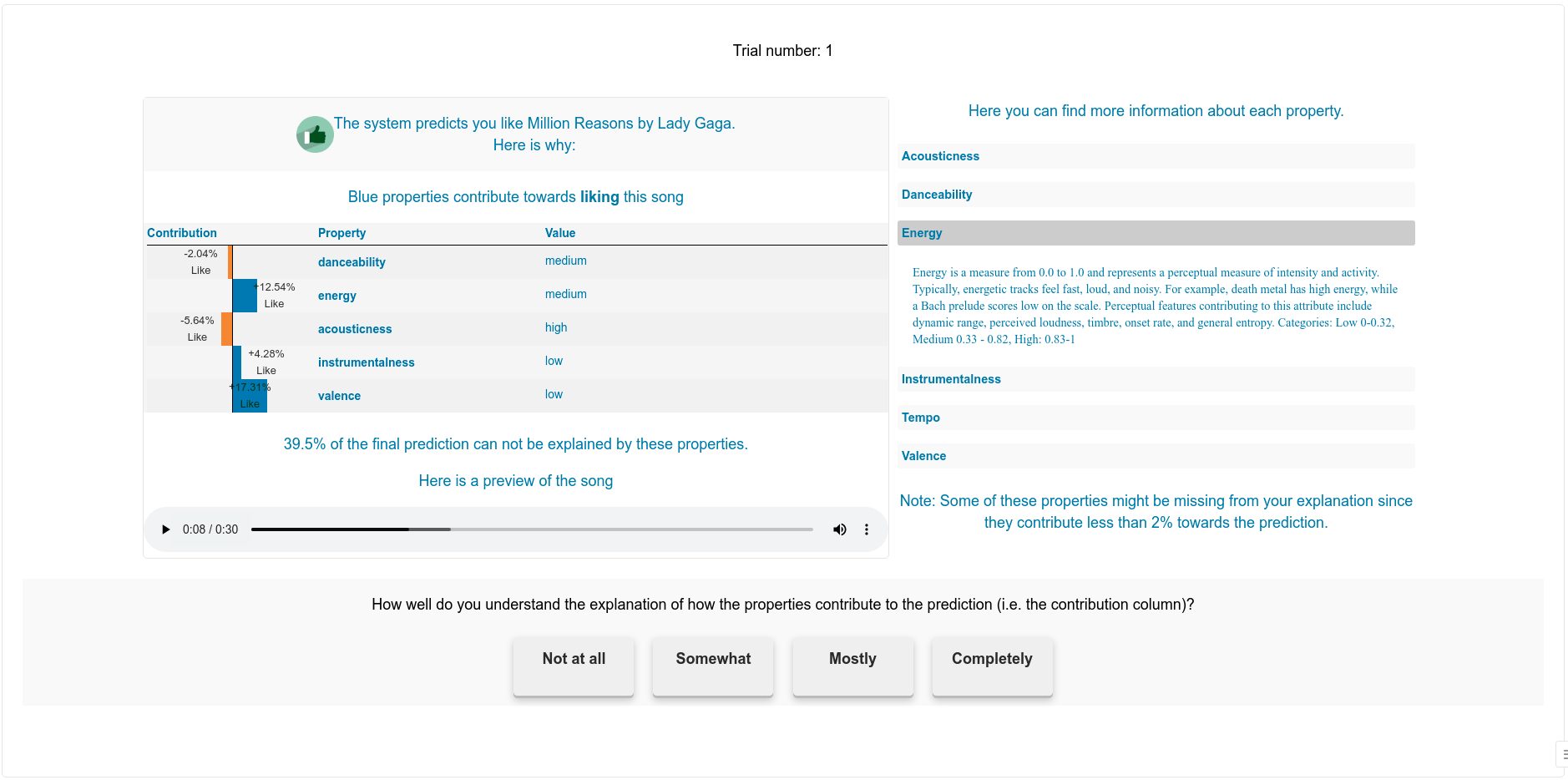Screen dimensions: 1568x780
Task: Click the thumbs-up prediction icon
Action: 314,134
